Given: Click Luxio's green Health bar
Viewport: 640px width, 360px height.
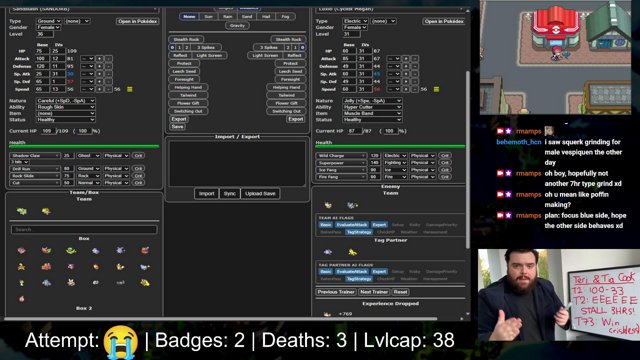Looking at the screenshot, I should click(x=390, y=146).
